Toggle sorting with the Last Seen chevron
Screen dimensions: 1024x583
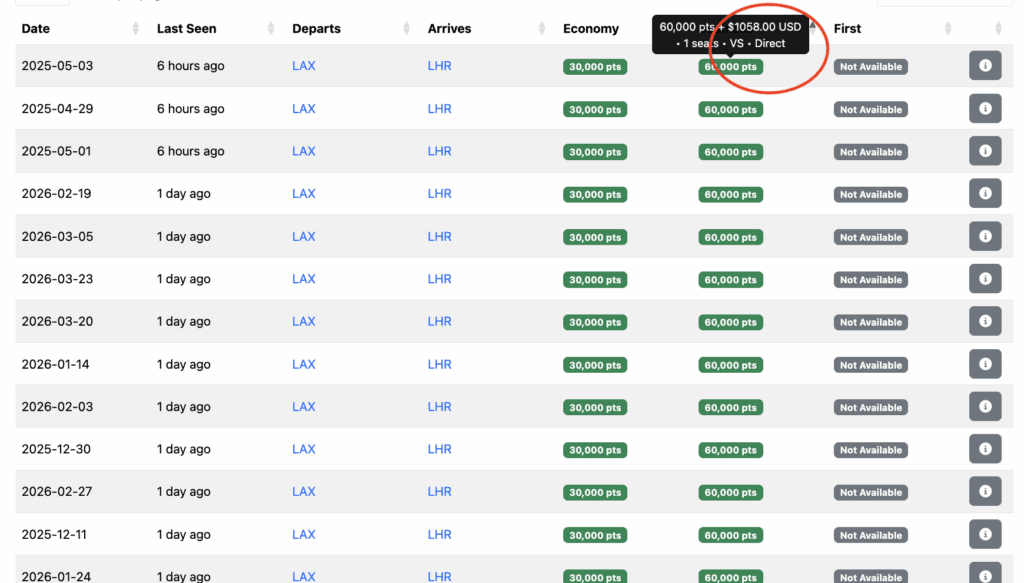click(270, 28)
